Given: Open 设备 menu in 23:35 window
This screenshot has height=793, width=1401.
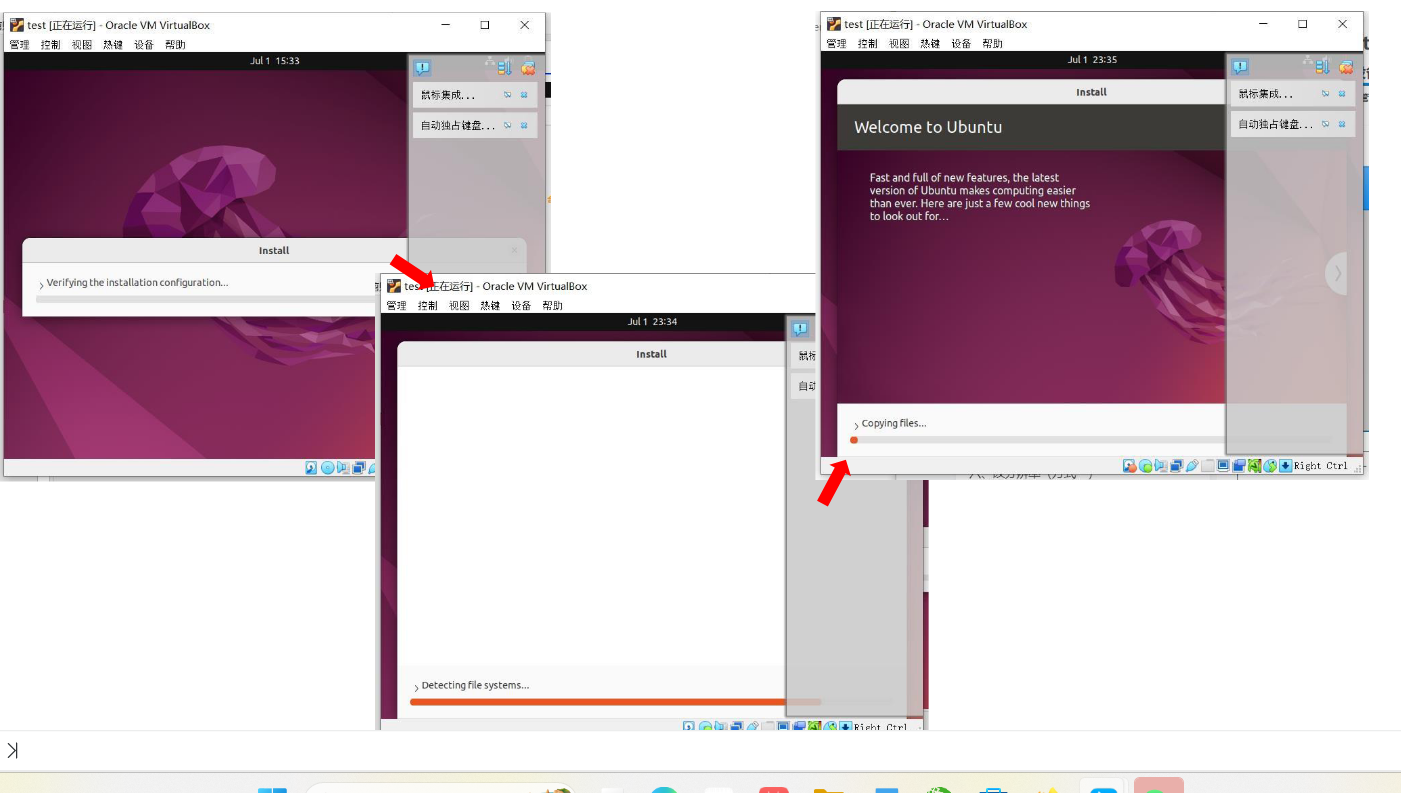Looking at the screenshot, I should (961, 43).
